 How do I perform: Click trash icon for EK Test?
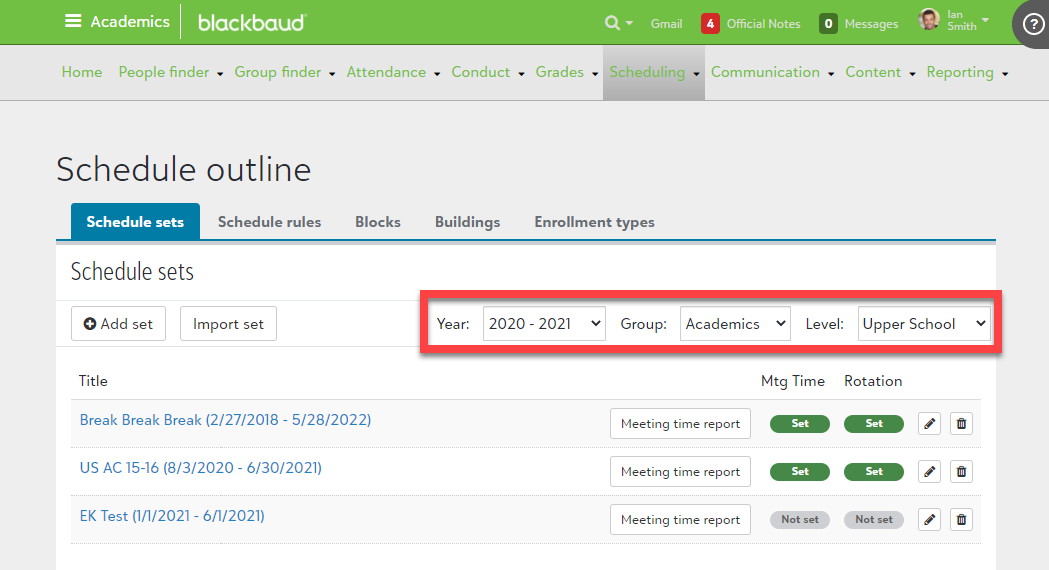tap(961, 519)
